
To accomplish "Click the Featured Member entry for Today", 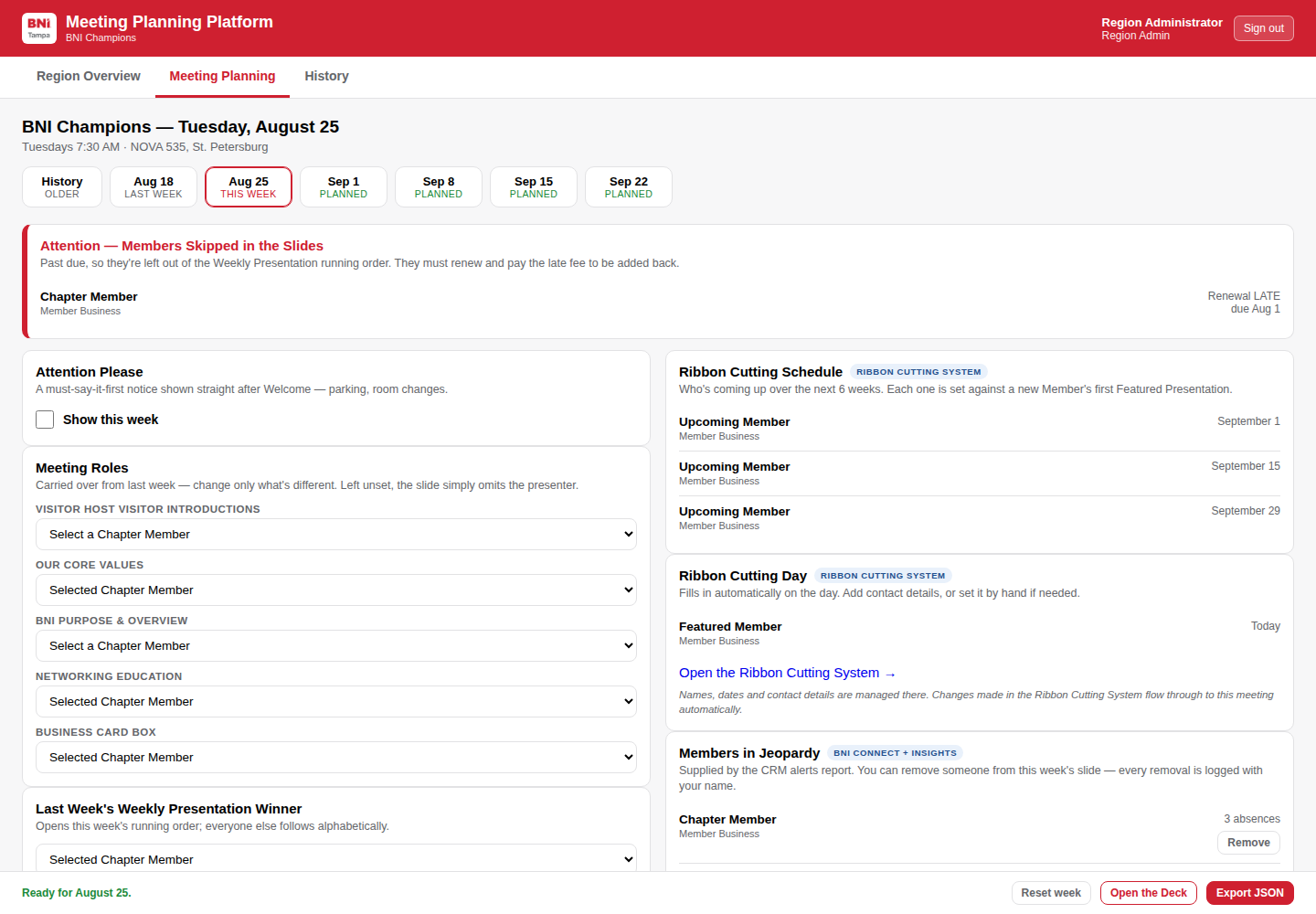I will point(980,633).
